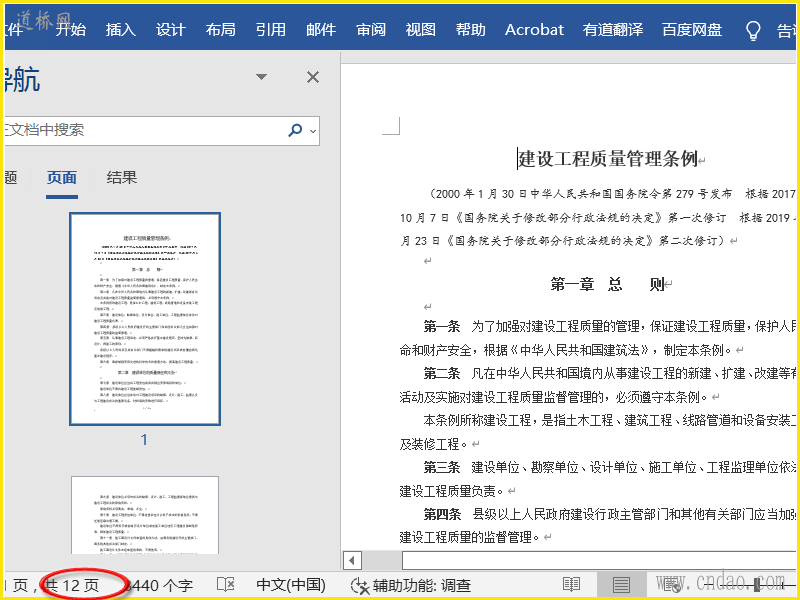Open the 帮助 ribbon tab
Image resolution: width=800 pixels, height=600 pixels.
pos(470,30)
